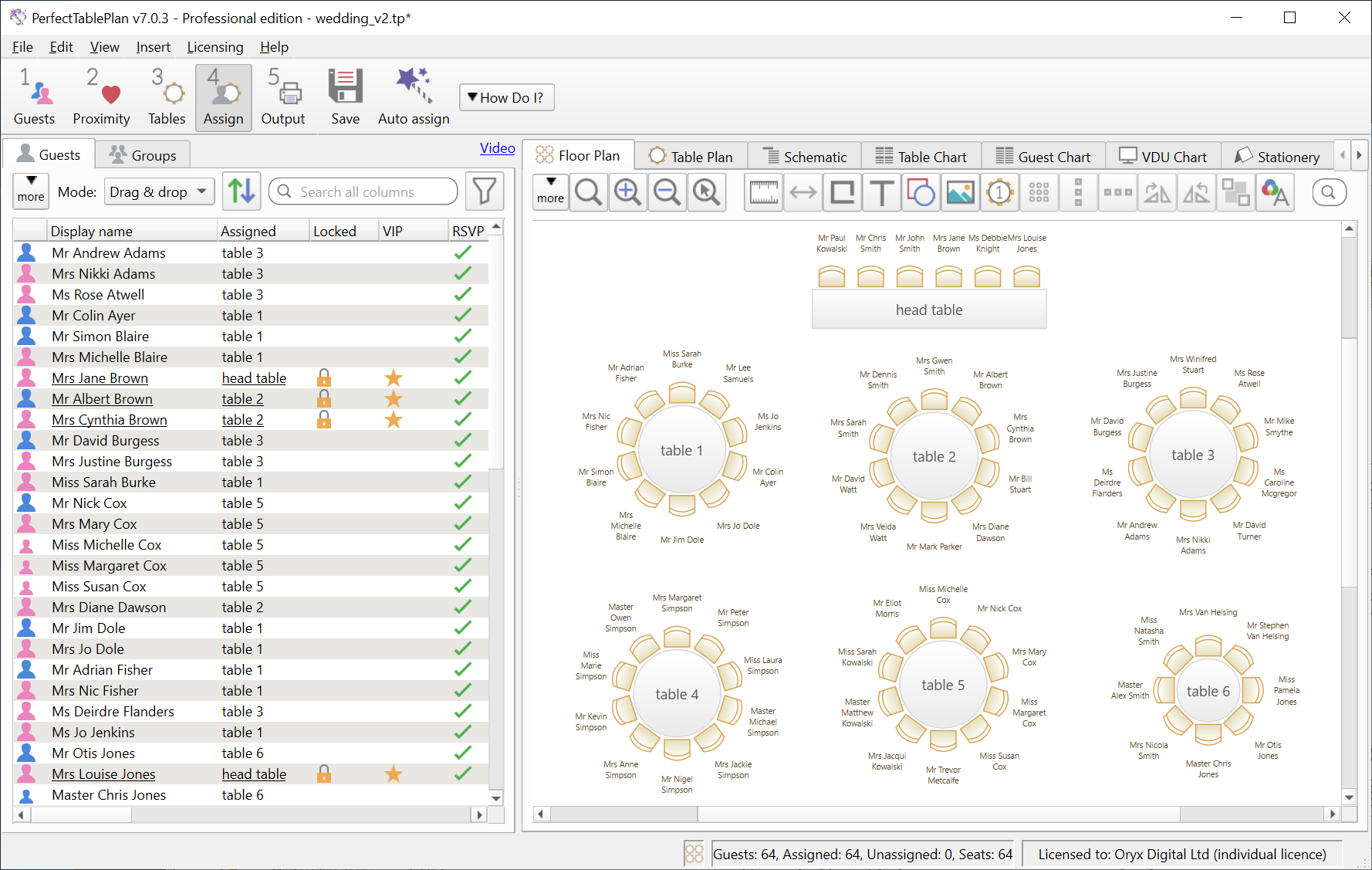Toggle lock for Mr Albert Brown
Viewport: 1372px width, 870px height.
(x=324, y=398)
